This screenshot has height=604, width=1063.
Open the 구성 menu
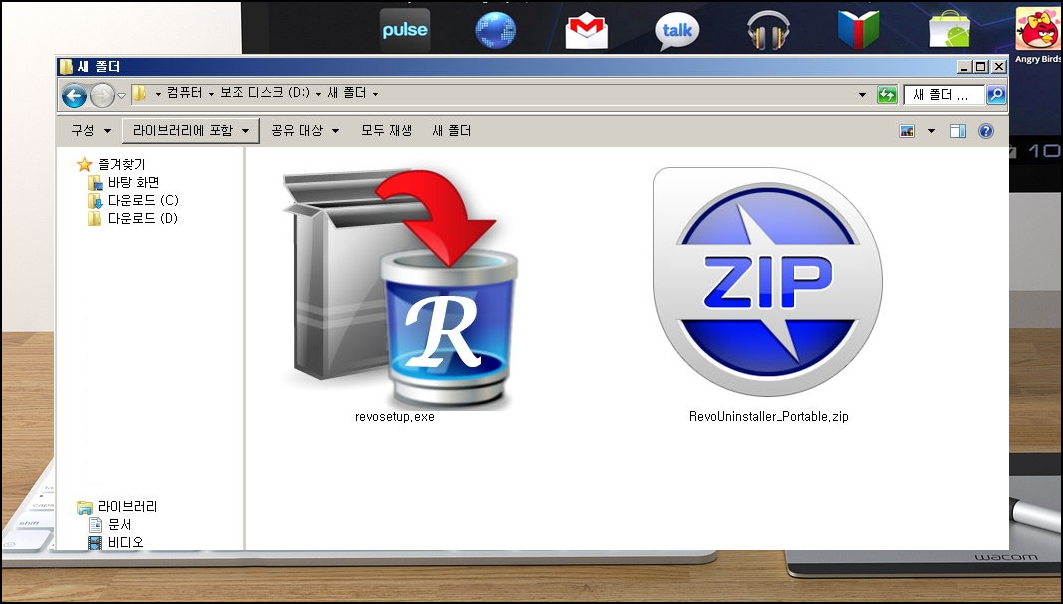(91, 130)
